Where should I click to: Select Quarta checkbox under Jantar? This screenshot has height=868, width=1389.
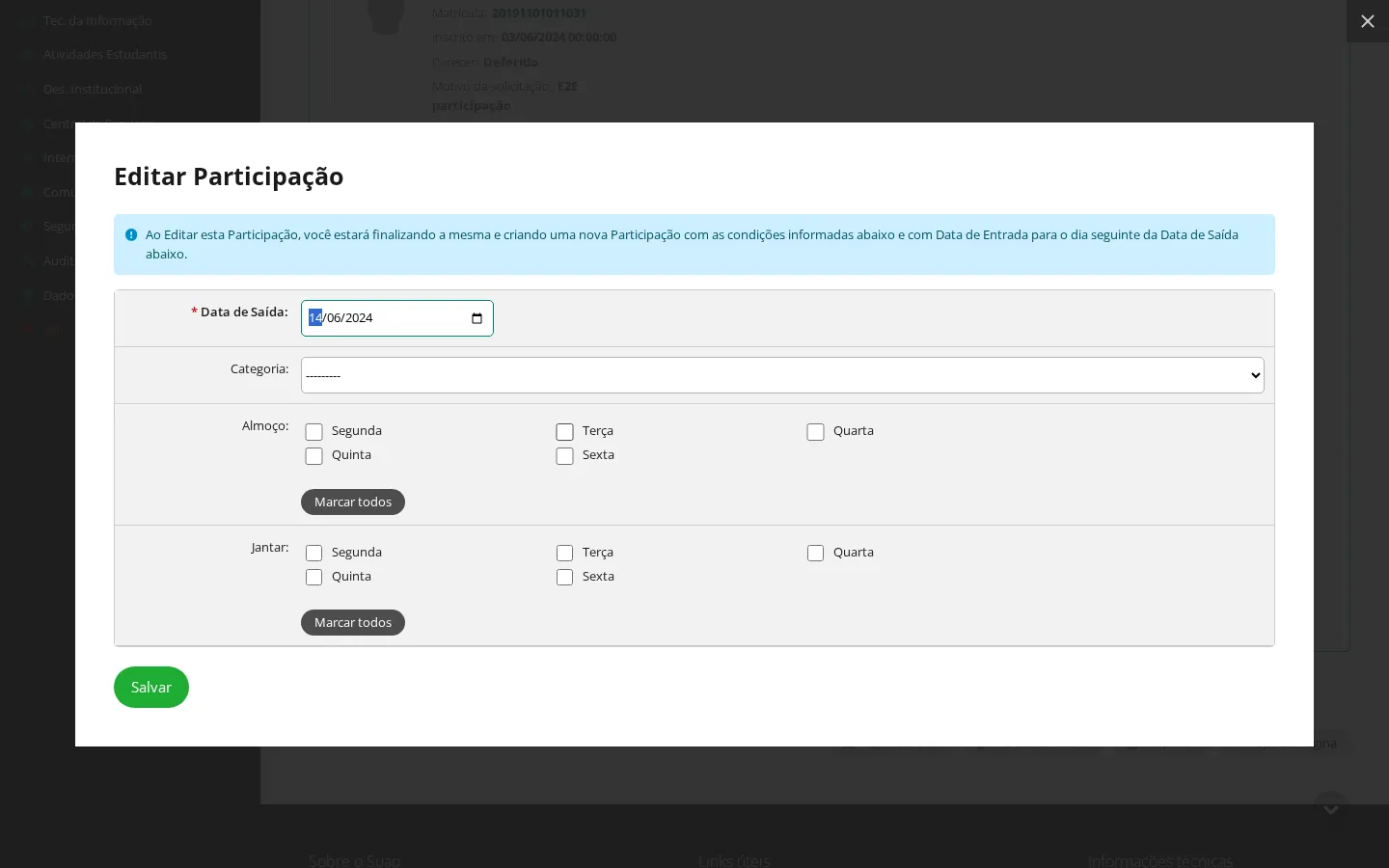(815, 553)
